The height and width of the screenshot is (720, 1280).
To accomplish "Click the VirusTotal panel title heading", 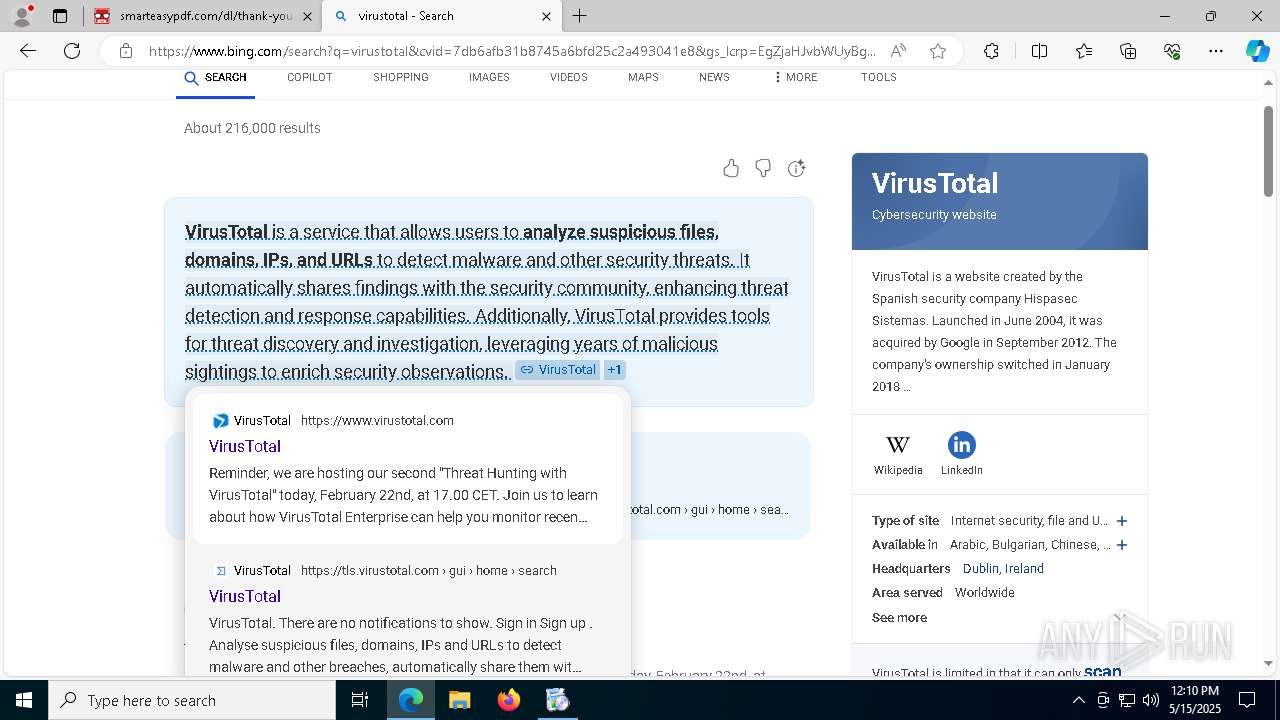I will pyautogui.click(x=935, y=183).
